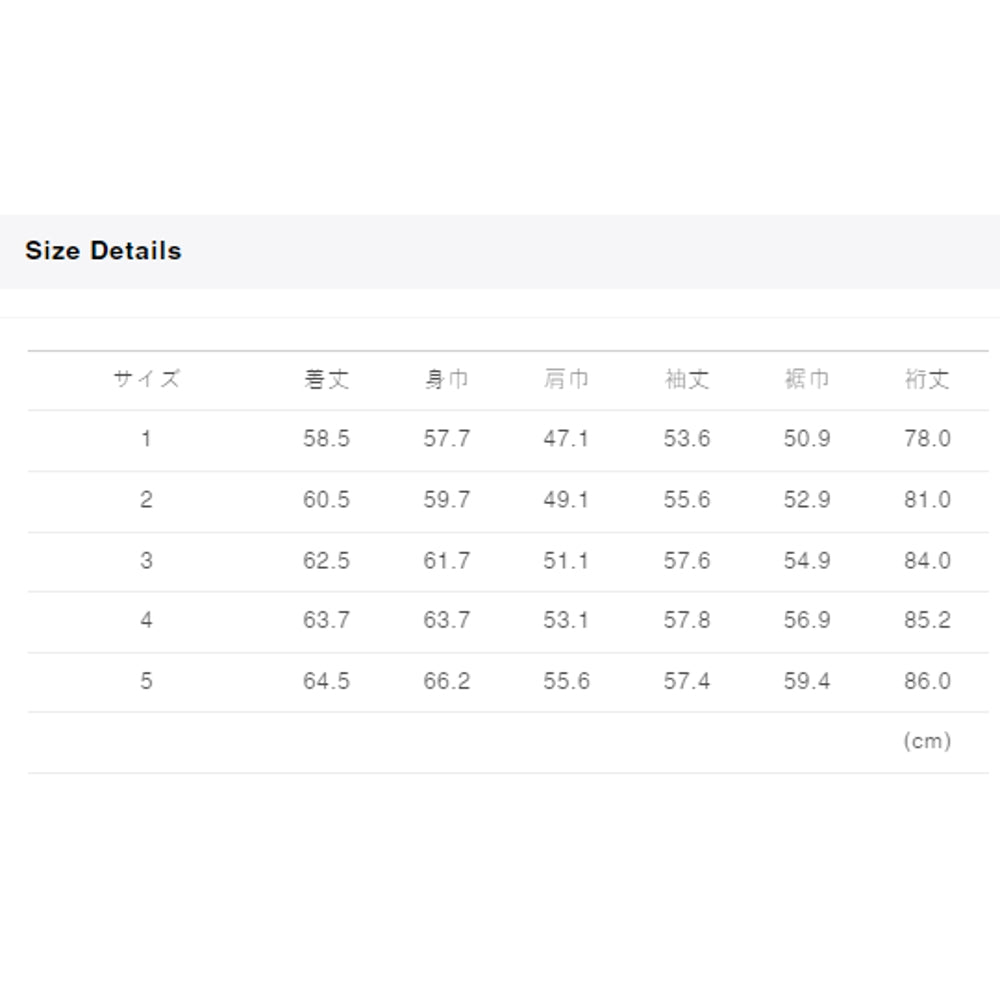Click the size 5 row label
Screen dimensions: 1000x1000
click(x=146, y=682)
